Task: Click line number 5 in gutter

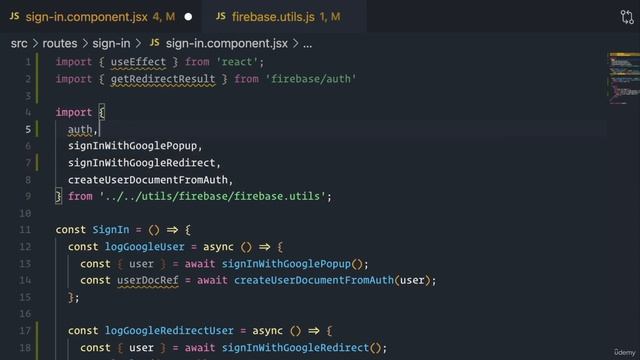Action: point(28,129)
